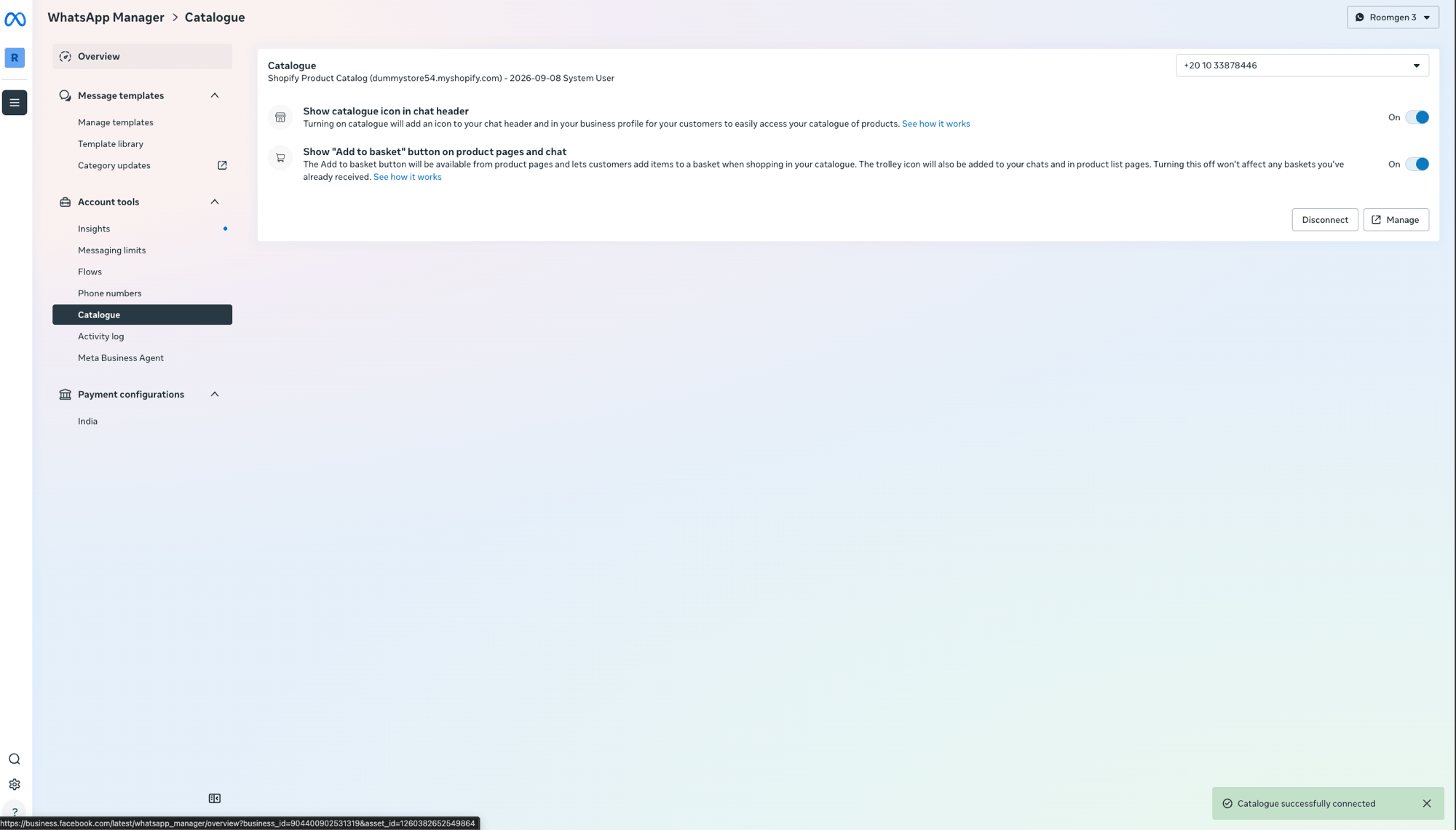Click the Shopify Product Catalog description text
This screenshot has width=1456, height=830.
[x=441, y=78]
